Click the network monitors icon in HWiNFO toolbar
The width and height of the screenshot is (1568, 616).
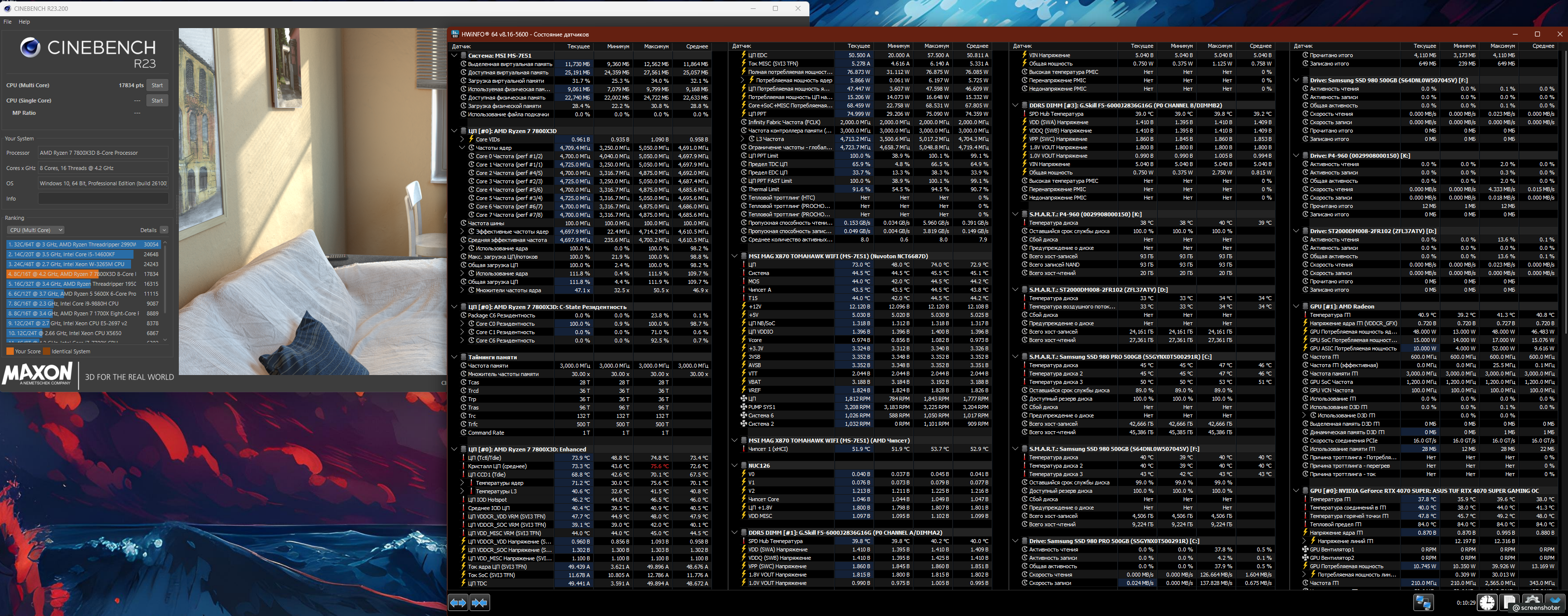tap(1423, 603)
